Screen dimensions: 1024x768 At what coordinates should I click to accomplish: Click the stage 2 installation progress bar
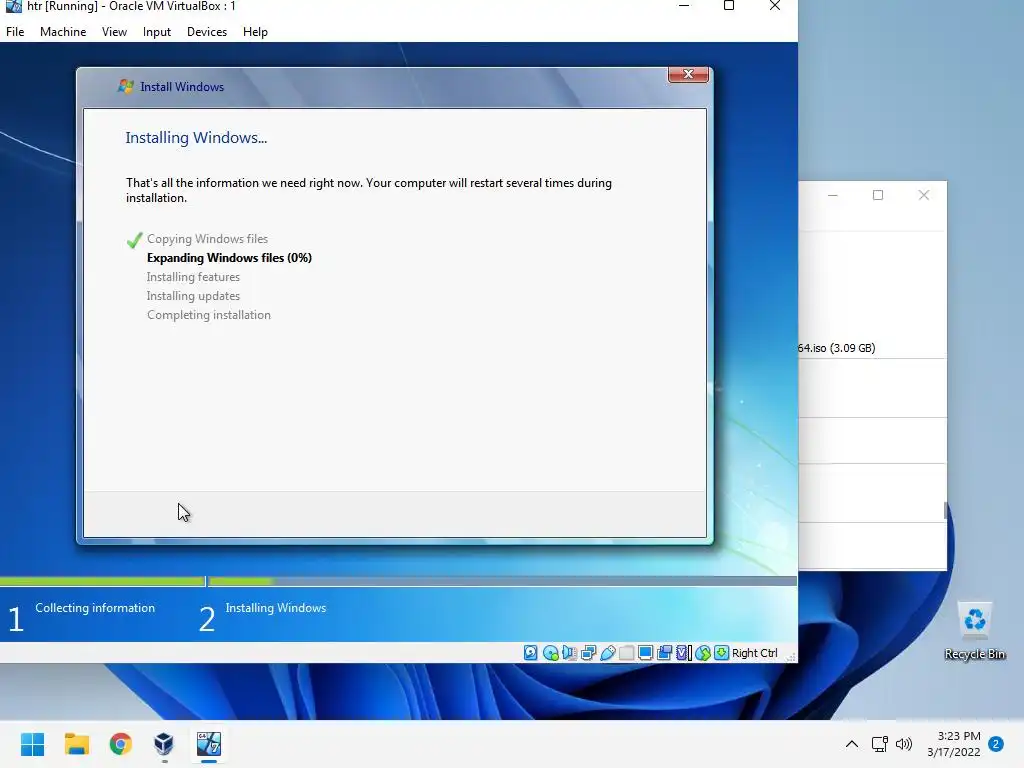click(502, 581)
